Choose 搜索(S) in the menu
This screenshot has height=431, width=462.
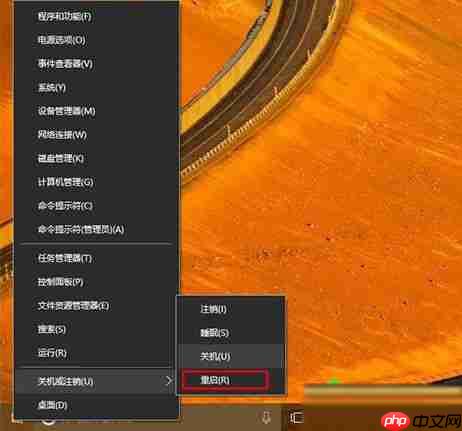pos(97,329)
